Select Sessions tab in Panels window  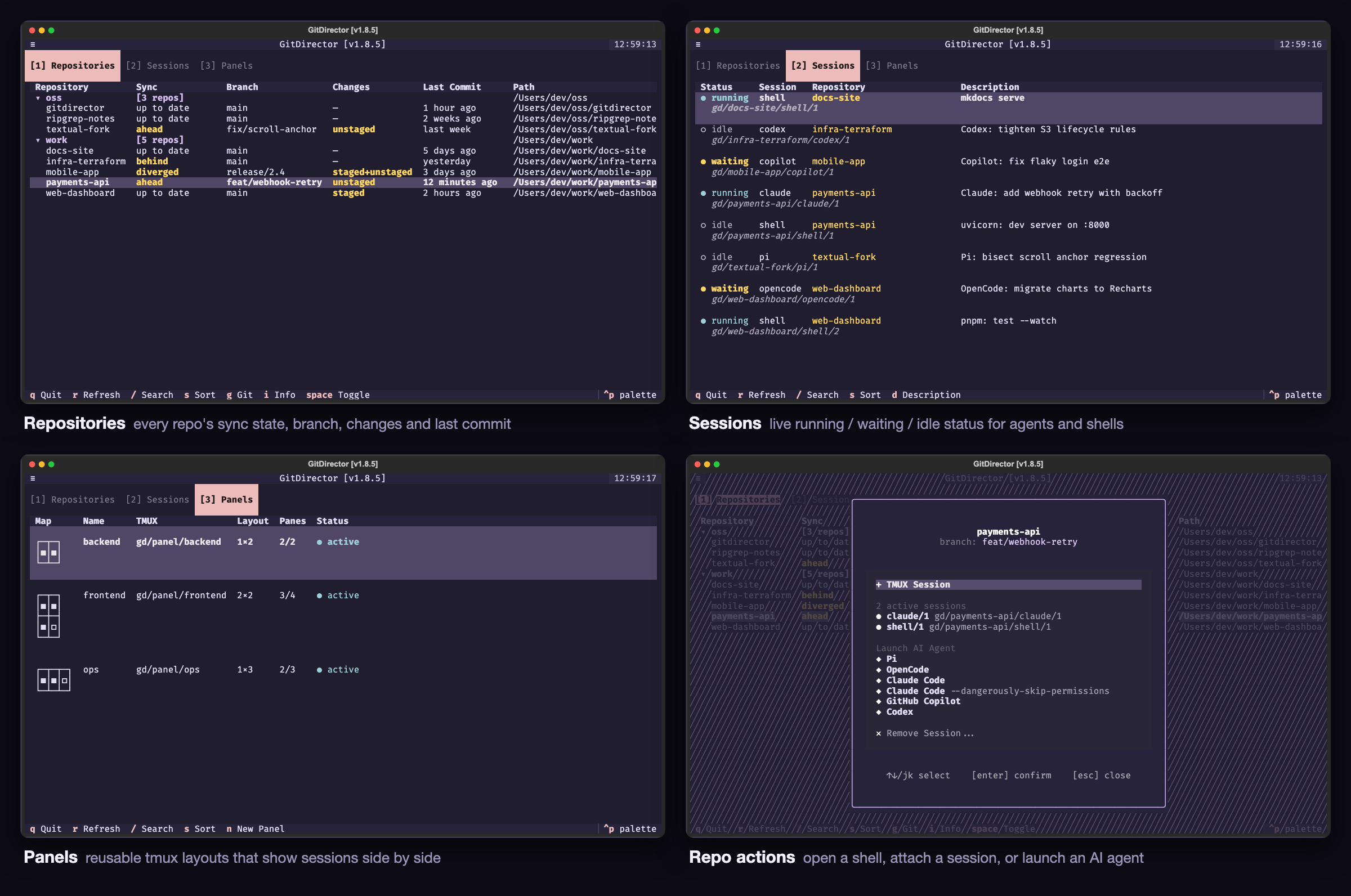coord(157,499)
